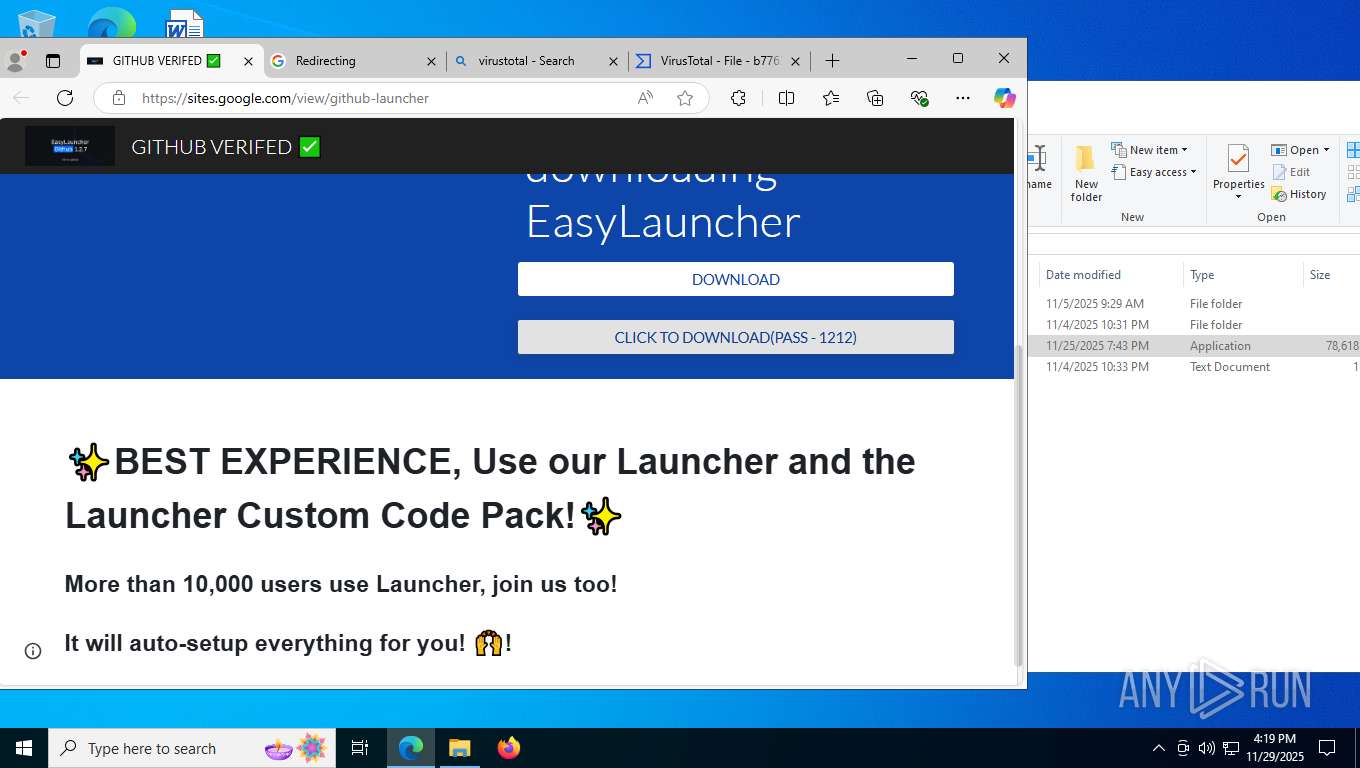1360x768 pixels.
Task: Open Split screen icon
Action: point(786,98)
